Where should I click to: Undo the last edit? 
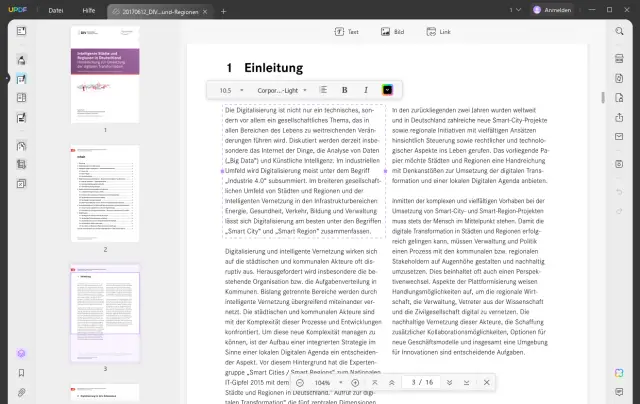(x=619, y=192)
